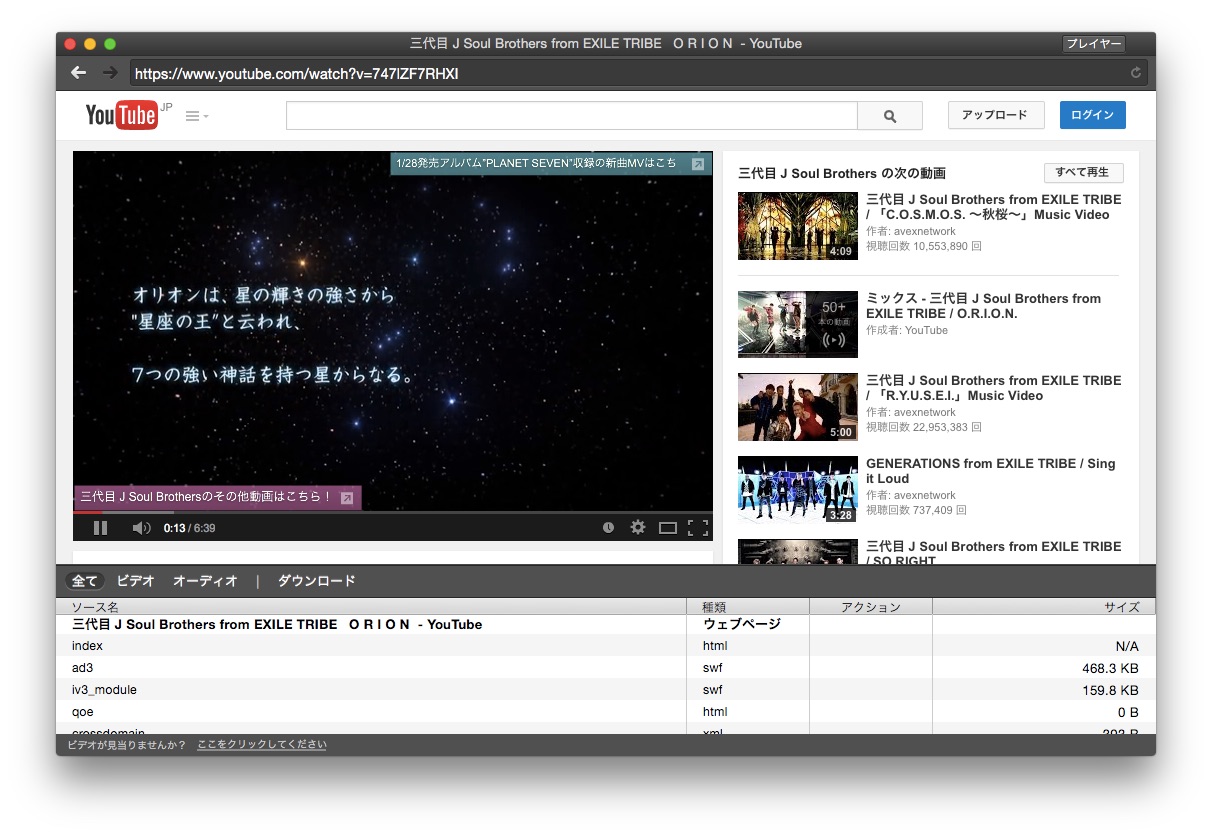1212x836 pixels.
Task: Open ミックス O.R.I.O.N. title link
Action: [983, 306]
